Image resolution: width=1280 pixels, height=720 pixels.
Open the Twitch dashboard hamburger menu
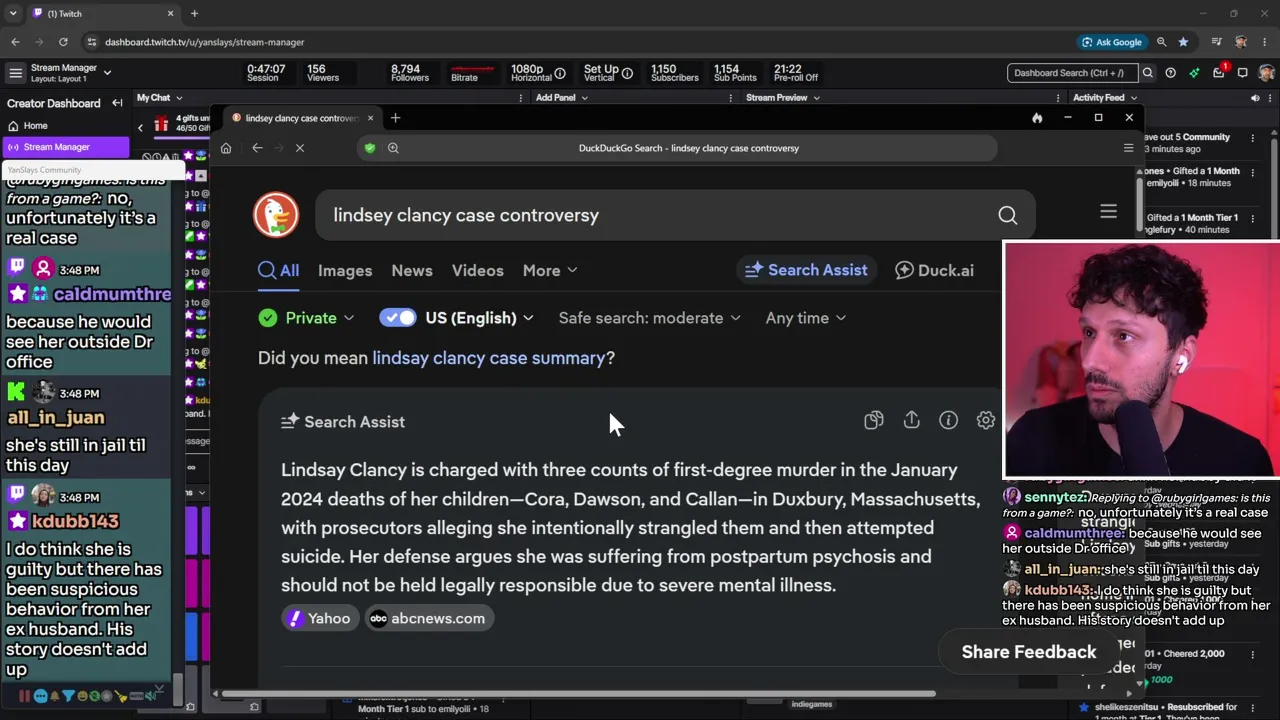click(15, 73)
